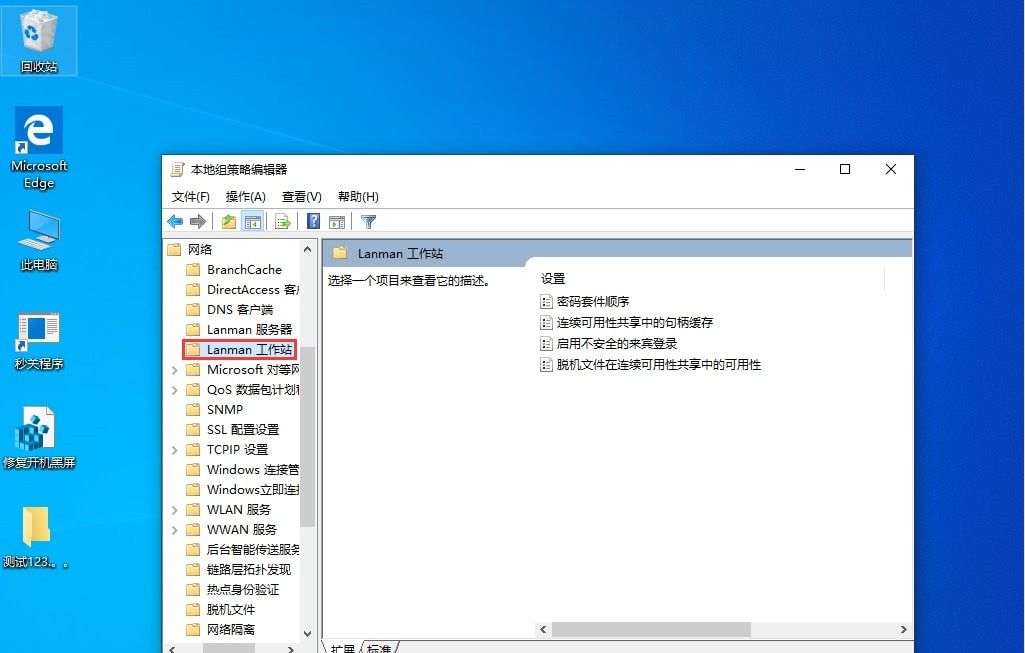The height and width of the screenshot is (653, 1025).
Task: Click the policy icon beside 连续可用性共享中的句柄缓存
Action: [x=546, y=322]
